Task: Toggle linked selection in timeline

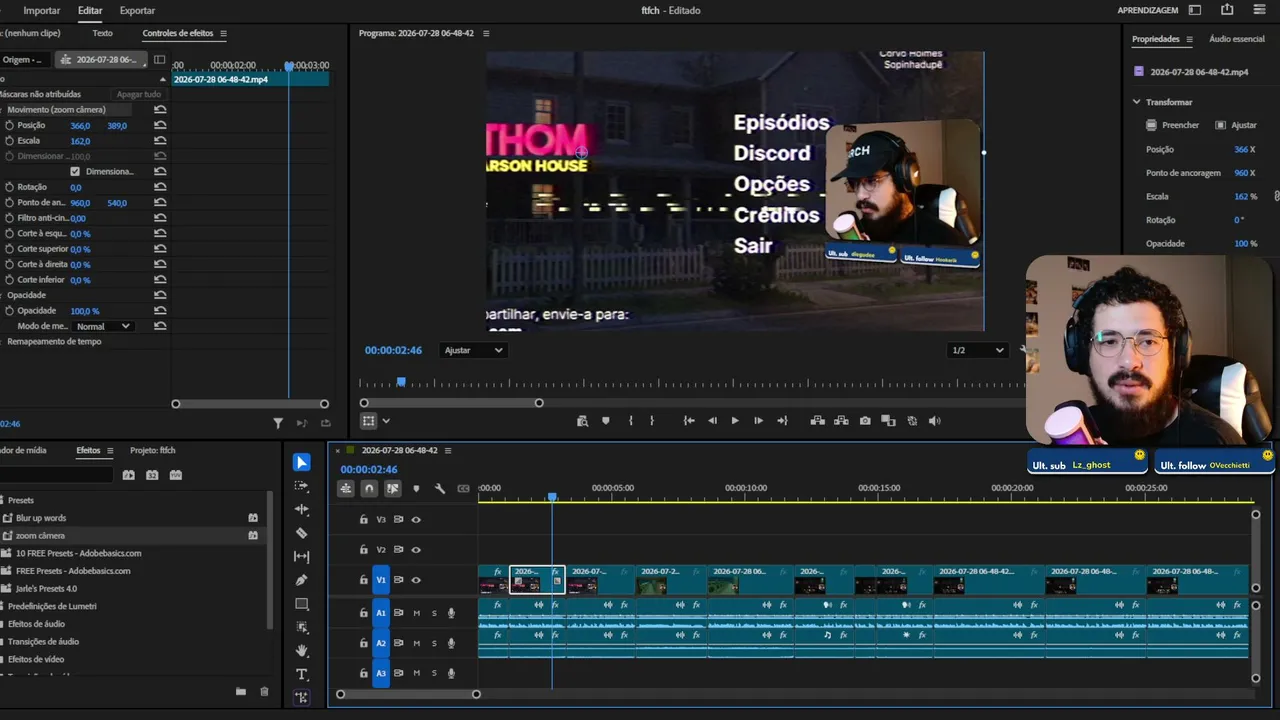Action: point(393,489)
